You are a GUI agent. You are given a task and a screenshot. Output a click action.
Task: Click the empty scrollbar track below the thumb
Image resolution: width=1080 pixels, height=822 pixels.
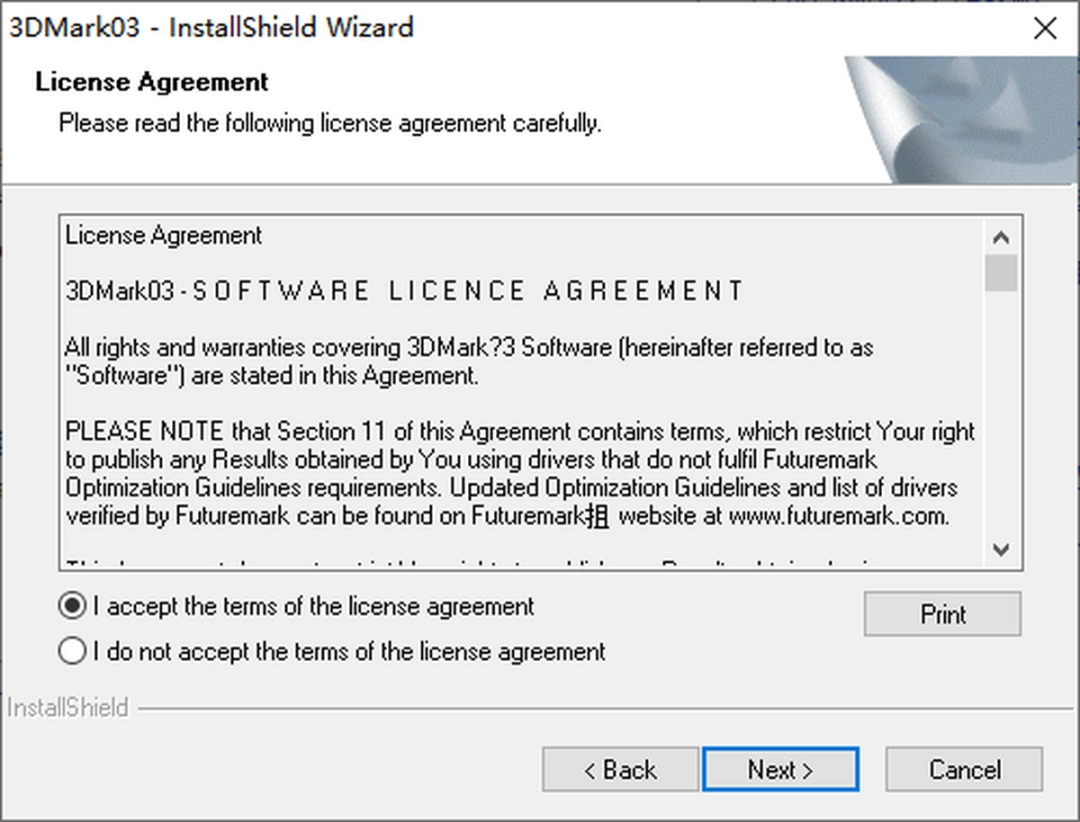tap(1000, 420)
